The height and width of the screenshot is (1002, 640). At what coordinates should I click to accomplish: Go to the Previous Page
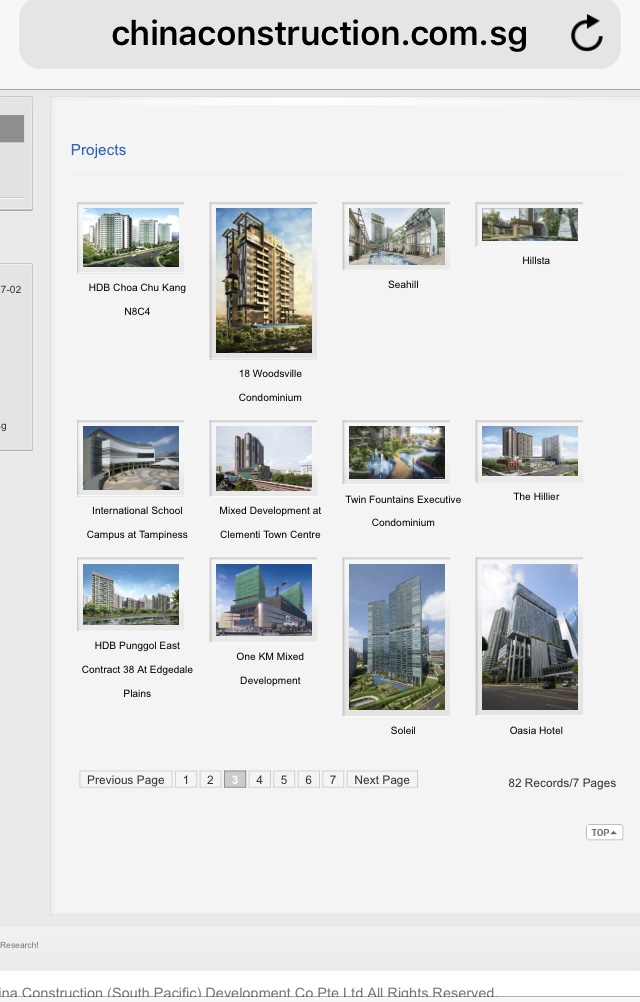pos(125,780)
